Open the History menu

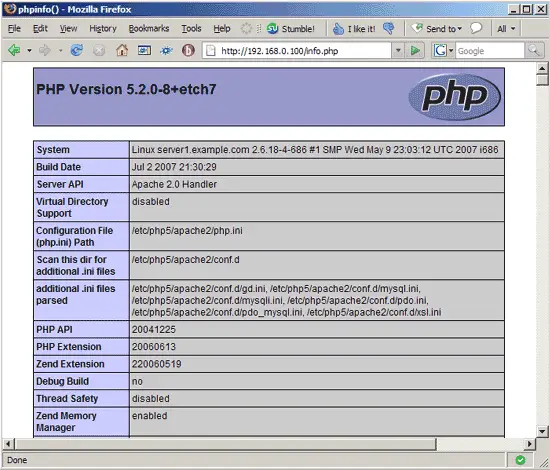click(103, 28)
